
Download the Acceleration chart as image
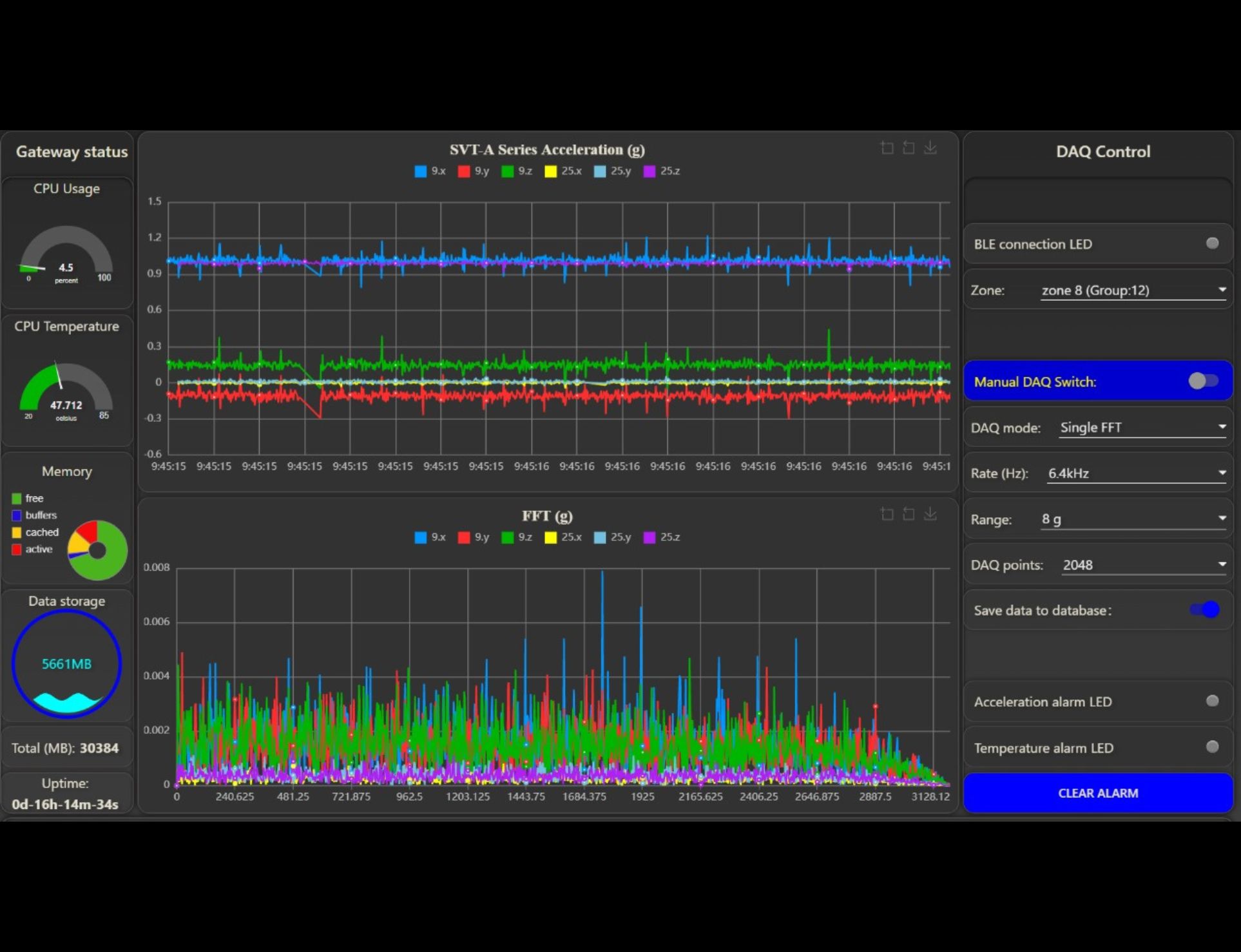[x=930, y=148]
